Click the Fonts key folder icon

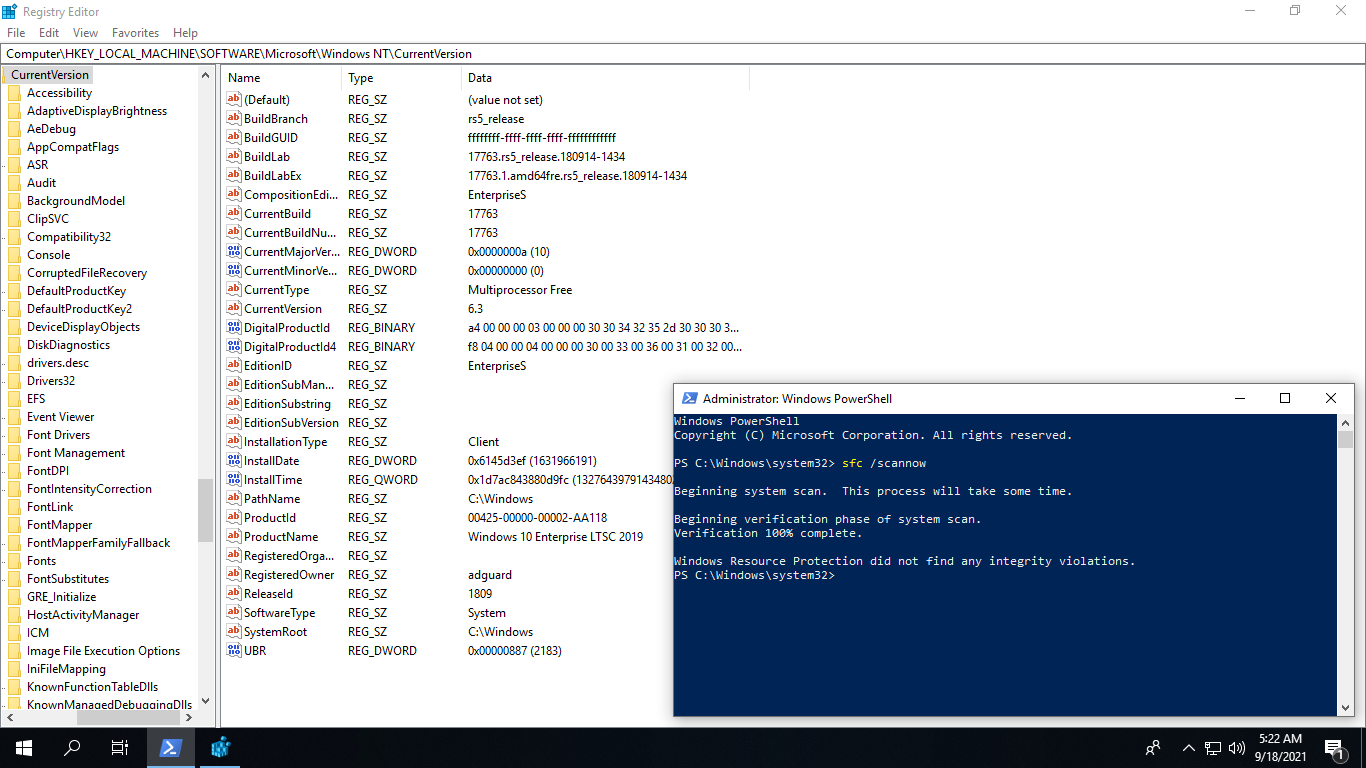click(14, 561)
